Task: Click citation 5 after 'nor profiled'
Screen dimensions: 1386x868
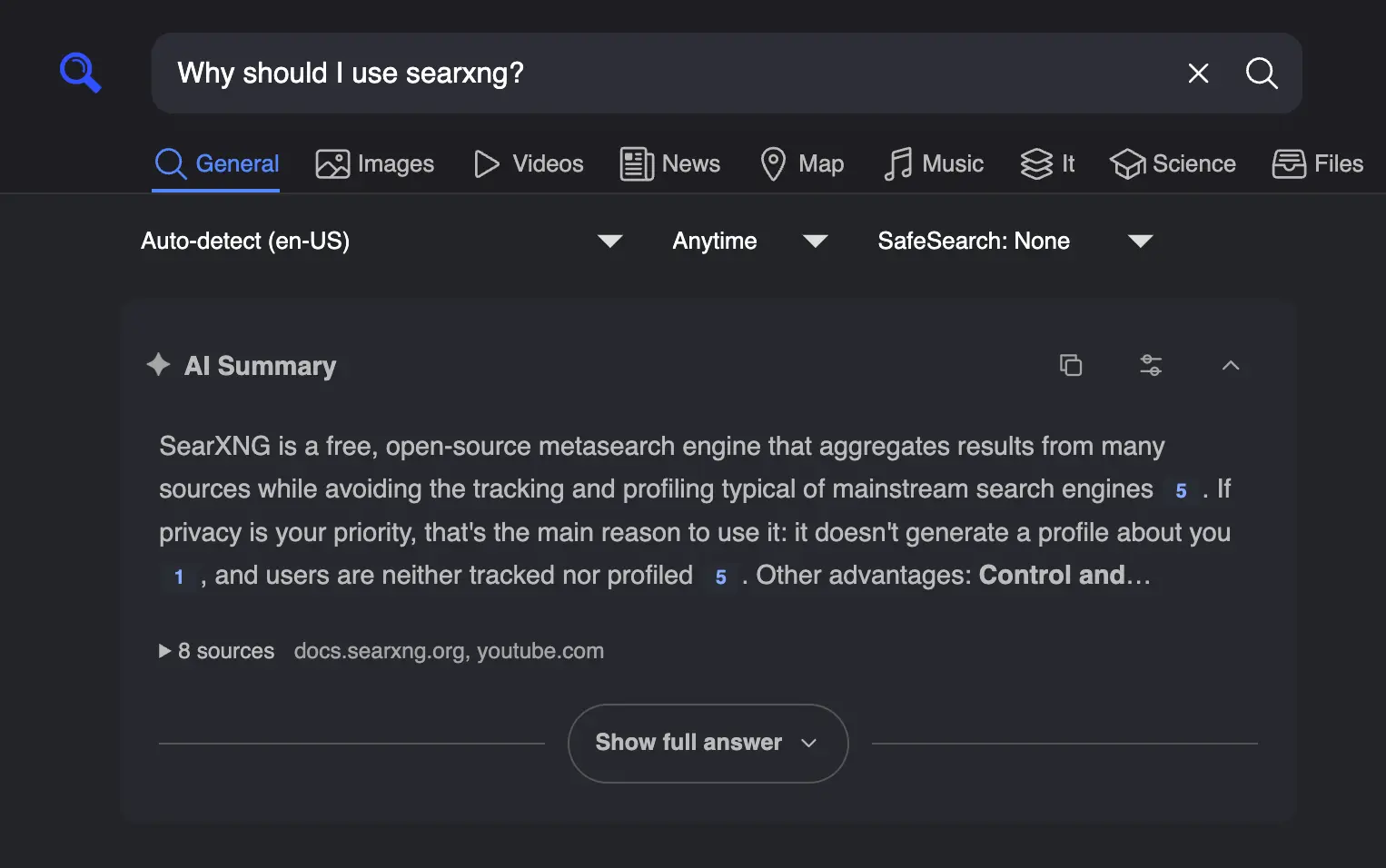Action: [720, 577]
